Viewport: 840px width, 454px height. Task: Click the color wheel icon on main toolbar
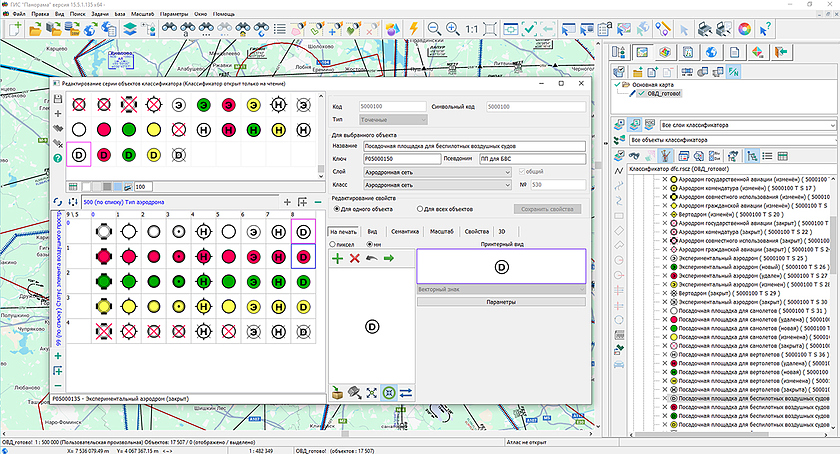tap(744, 29)
